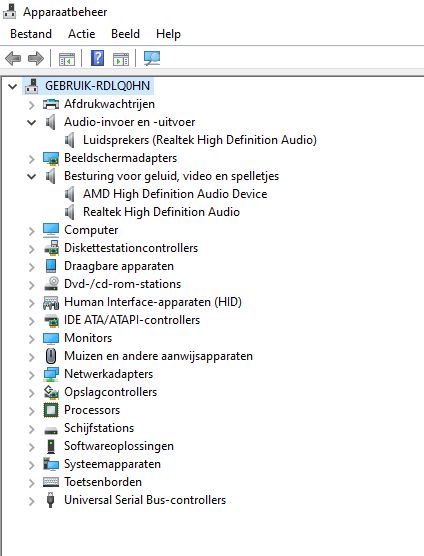Viewport: 424px width, 556px height.
Task: Expand the Processors category
Action: point(32,411)
